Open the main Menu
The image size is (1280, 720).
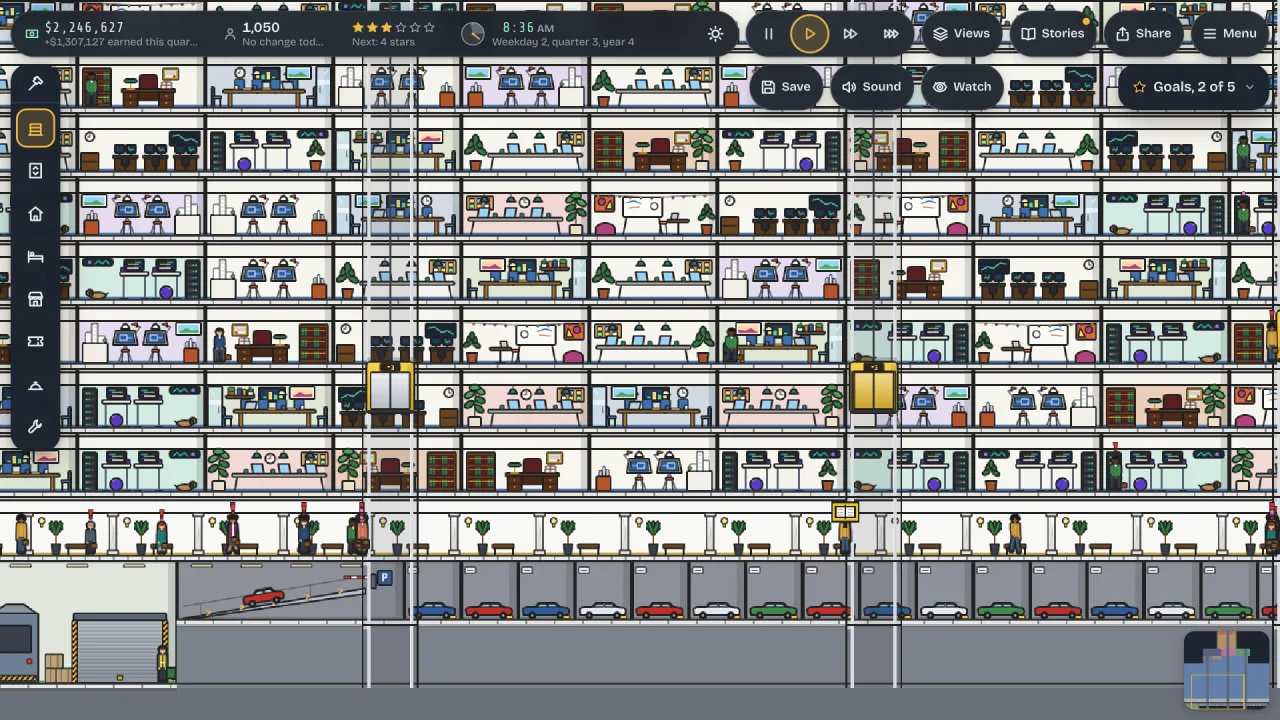(x=1229, y=33)
